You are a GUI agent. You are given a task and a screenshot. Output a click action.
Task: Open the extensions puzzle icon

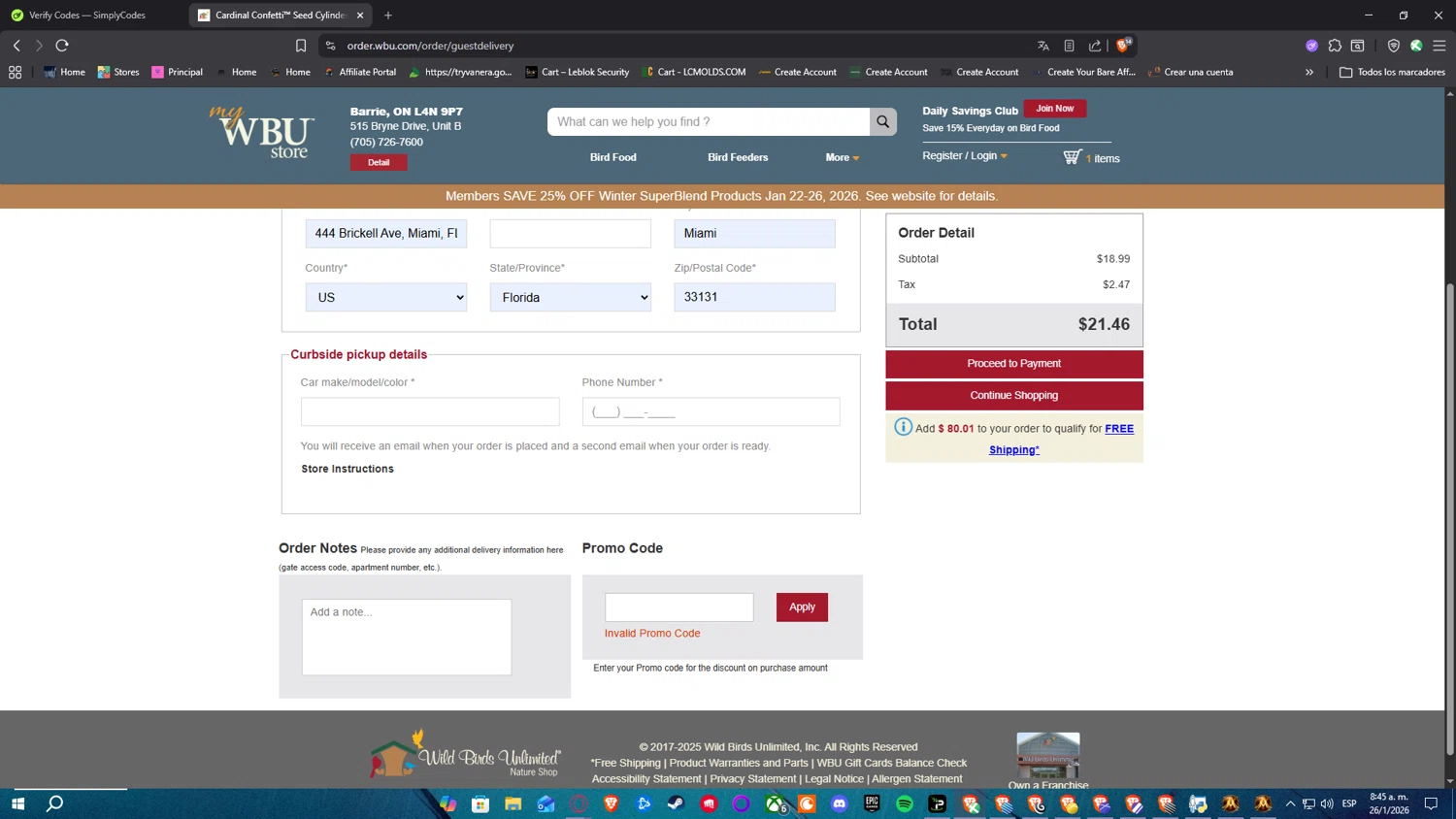pos(1335,46)
